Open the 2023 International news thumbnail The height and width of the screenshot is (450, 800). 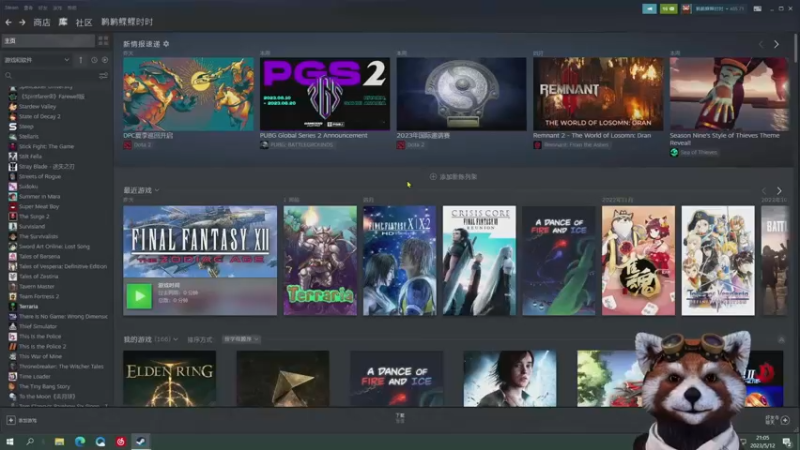tap(461, 94)
